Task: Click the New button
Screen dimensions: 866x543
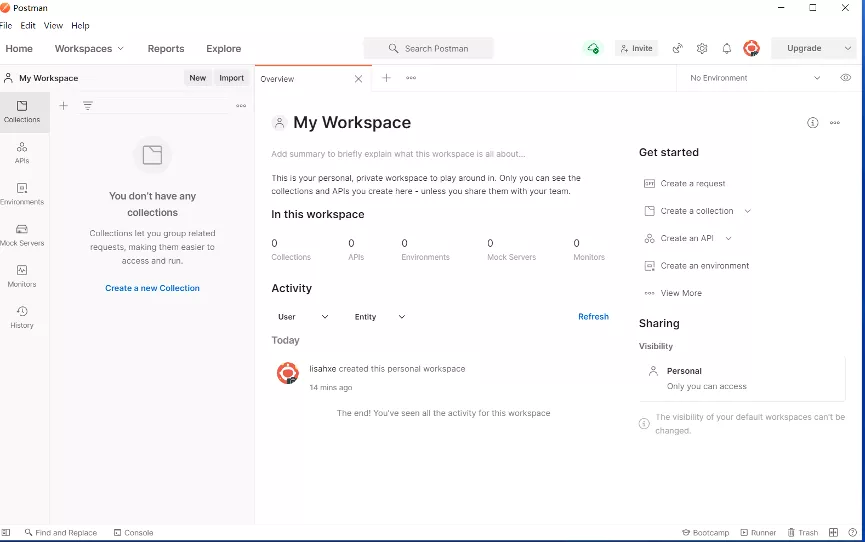Action: point(198,78)
